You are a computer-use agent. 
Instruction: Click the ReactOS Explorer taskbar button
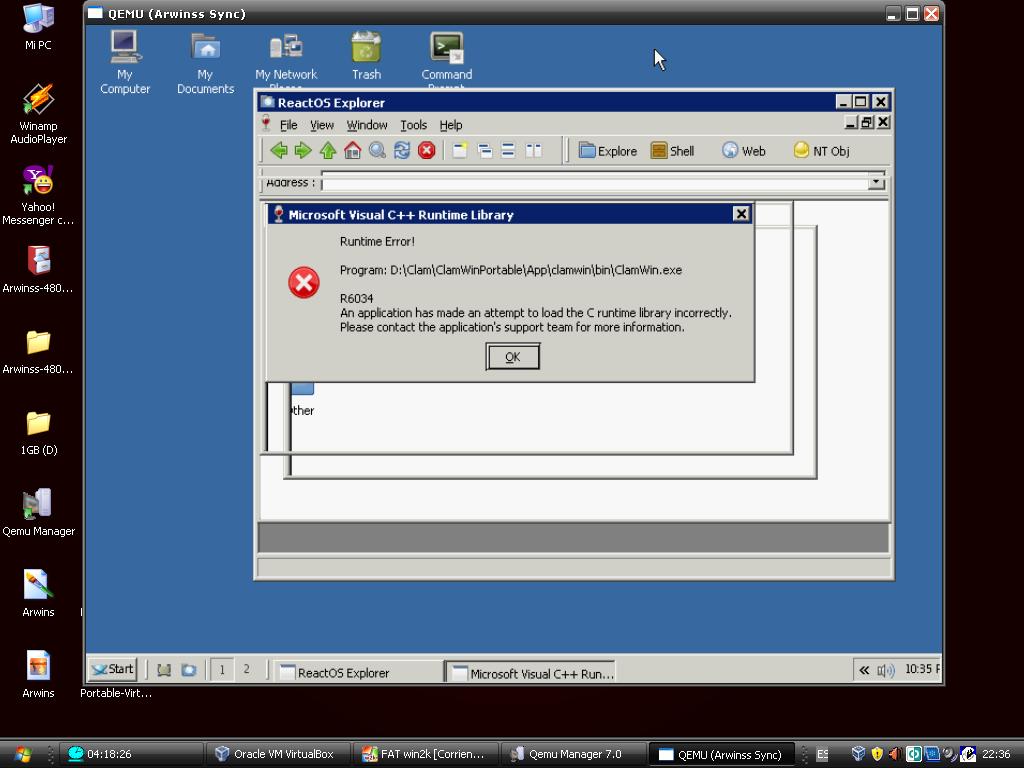click(x=357, y=673)
